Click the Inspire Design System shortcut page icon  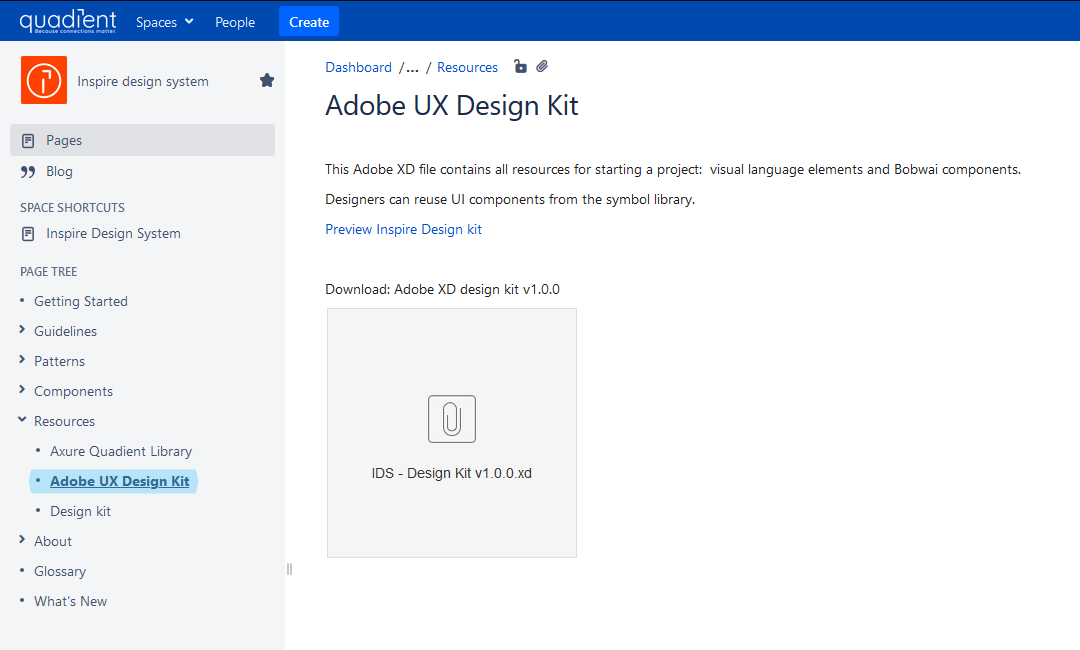(x=28, y=234)
